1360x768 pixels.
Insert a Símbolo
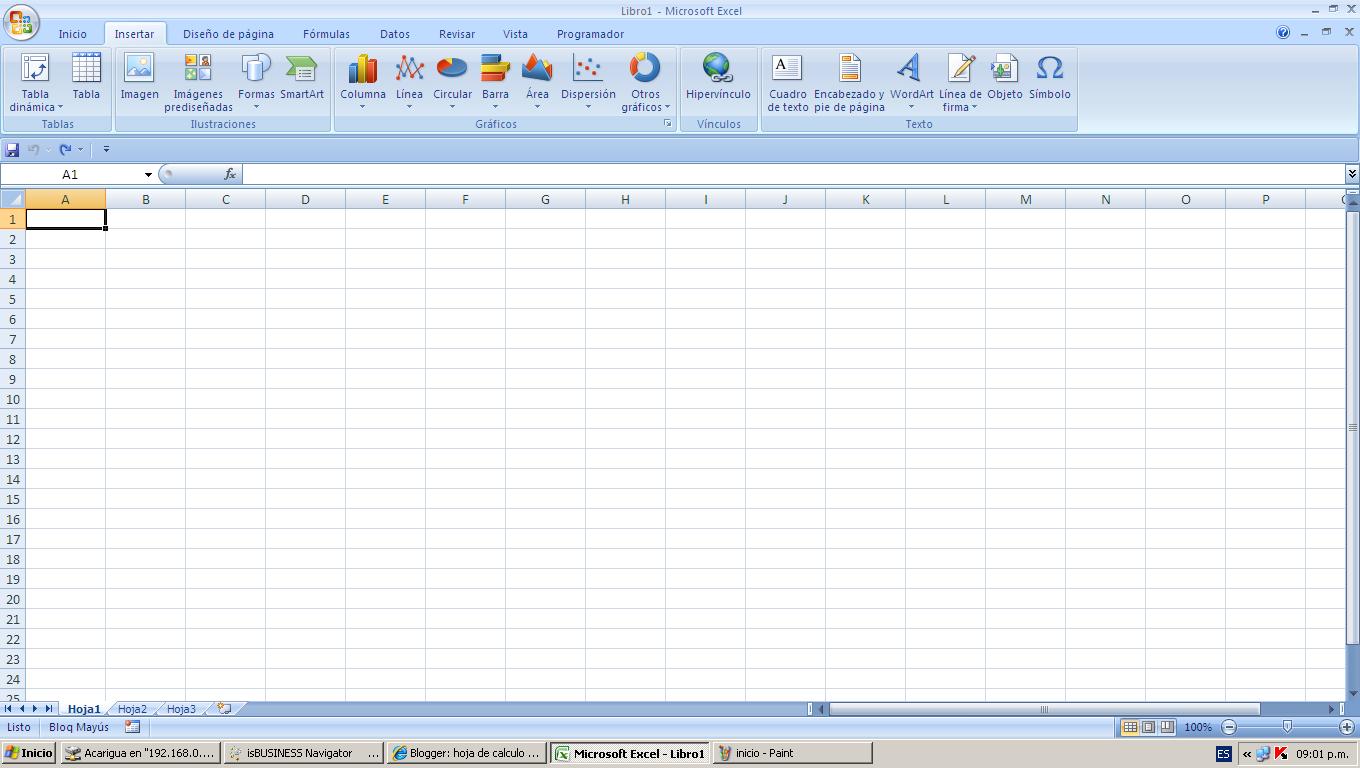(1049, 77)
